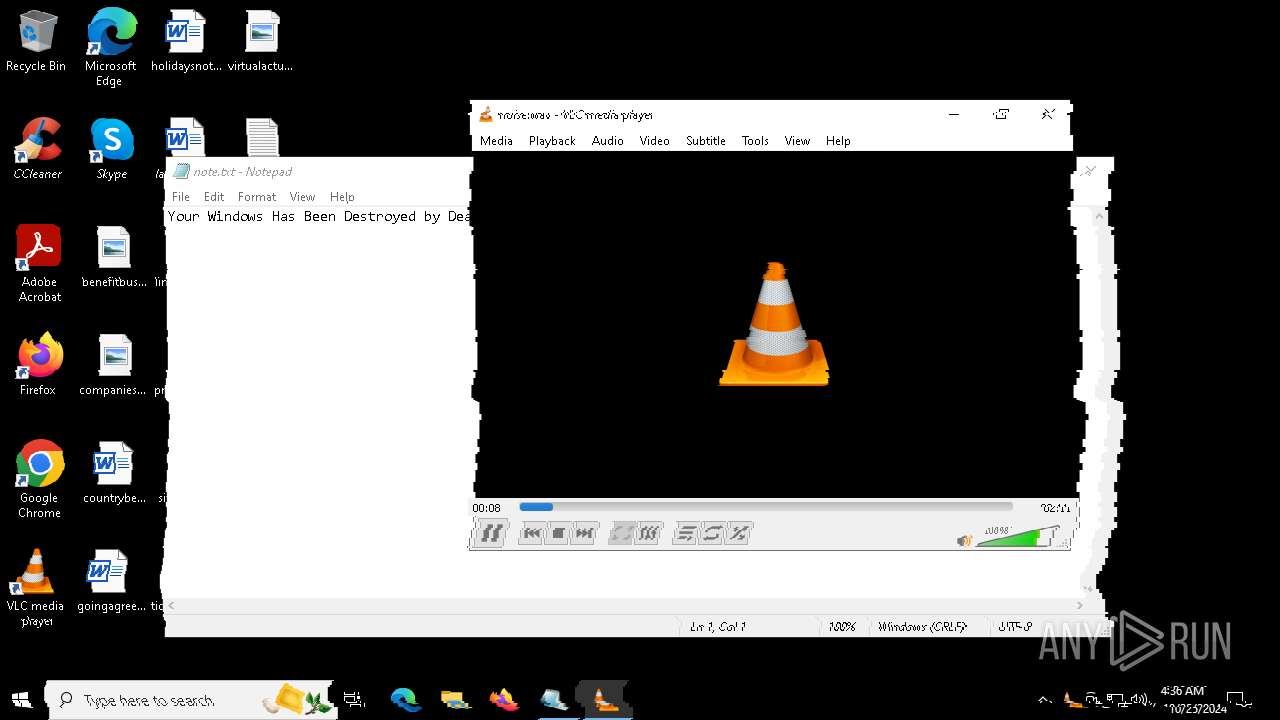Viewport: 1280px width, 720px height.
Task: Open Task View on taskbar
Action: (354, 700)
